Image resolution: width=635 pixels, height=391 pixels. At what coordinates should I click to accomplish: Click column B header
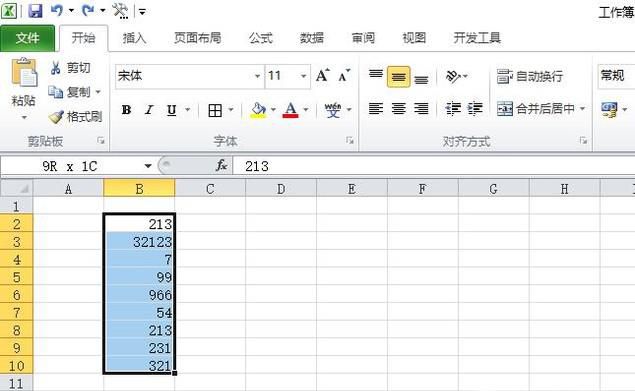[139, 189]
